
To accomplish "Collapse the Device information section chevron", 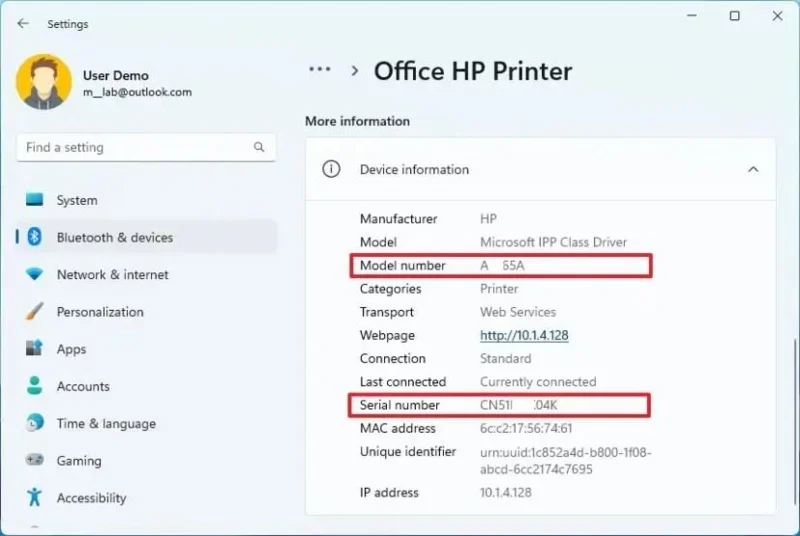I will pos(753,169).
